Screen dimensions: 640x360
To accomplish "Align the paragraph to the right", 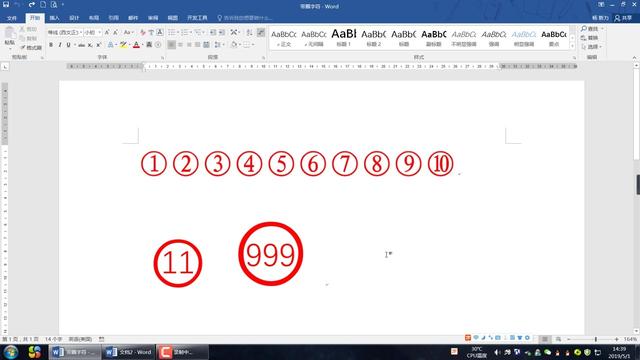I will tap(189, 45).
